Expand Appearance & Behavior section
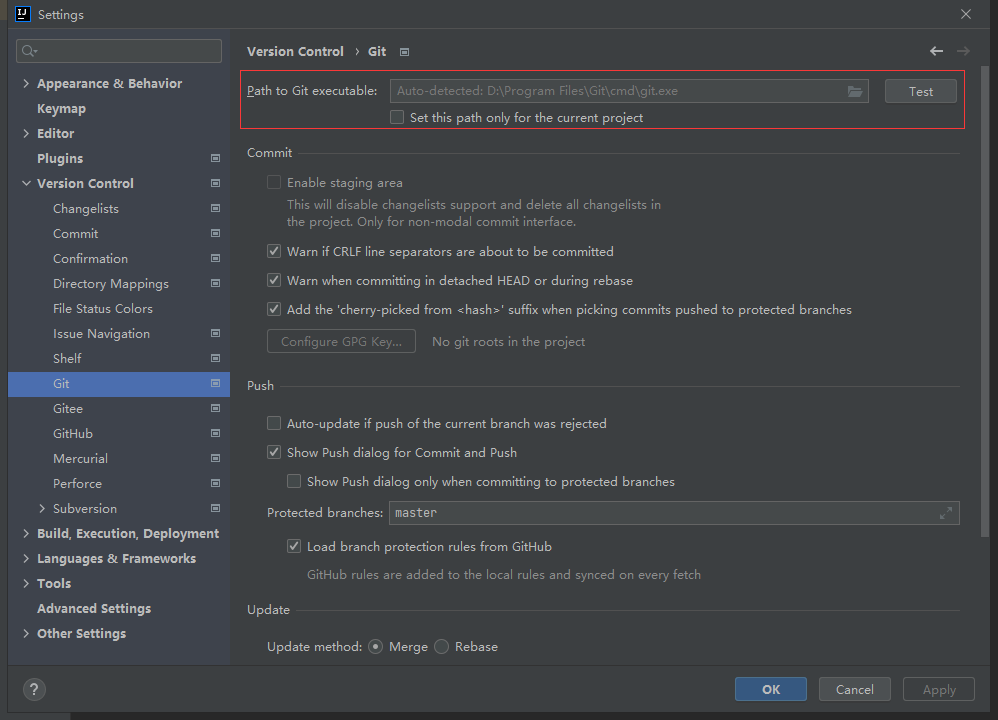Screen dimensions: 998x720 tap(26, 83)
